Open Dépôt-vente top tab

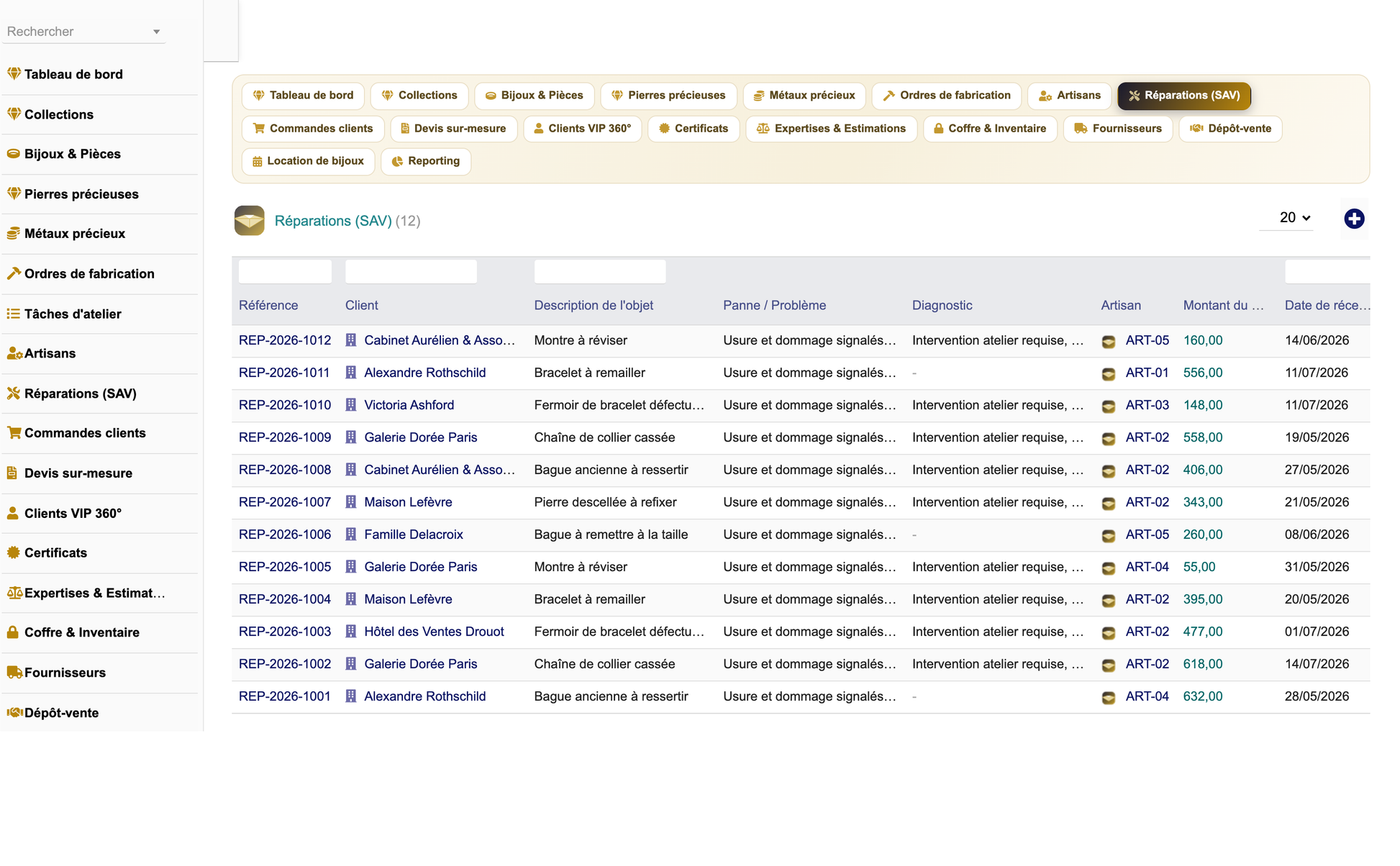point(1230,128)
